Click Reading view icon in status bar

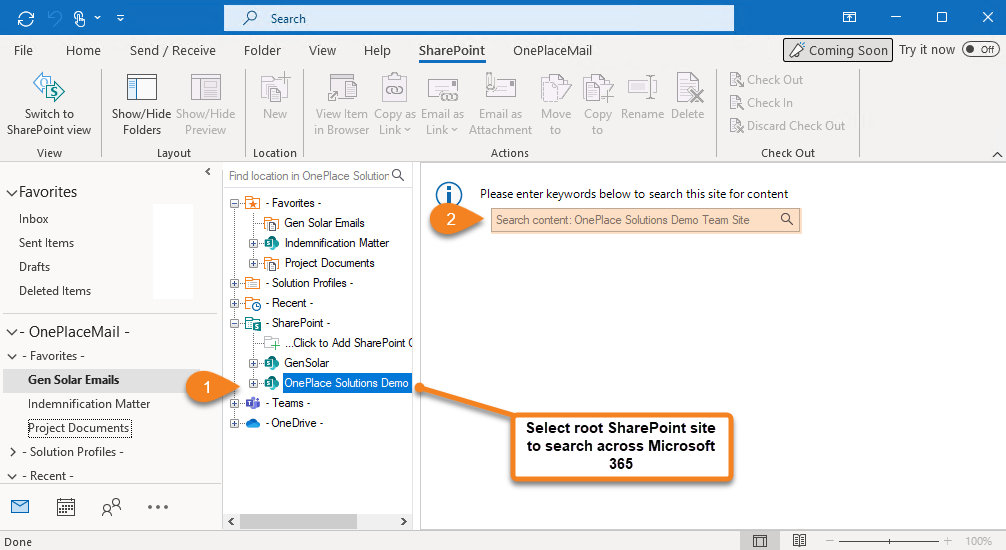point(799,540)
